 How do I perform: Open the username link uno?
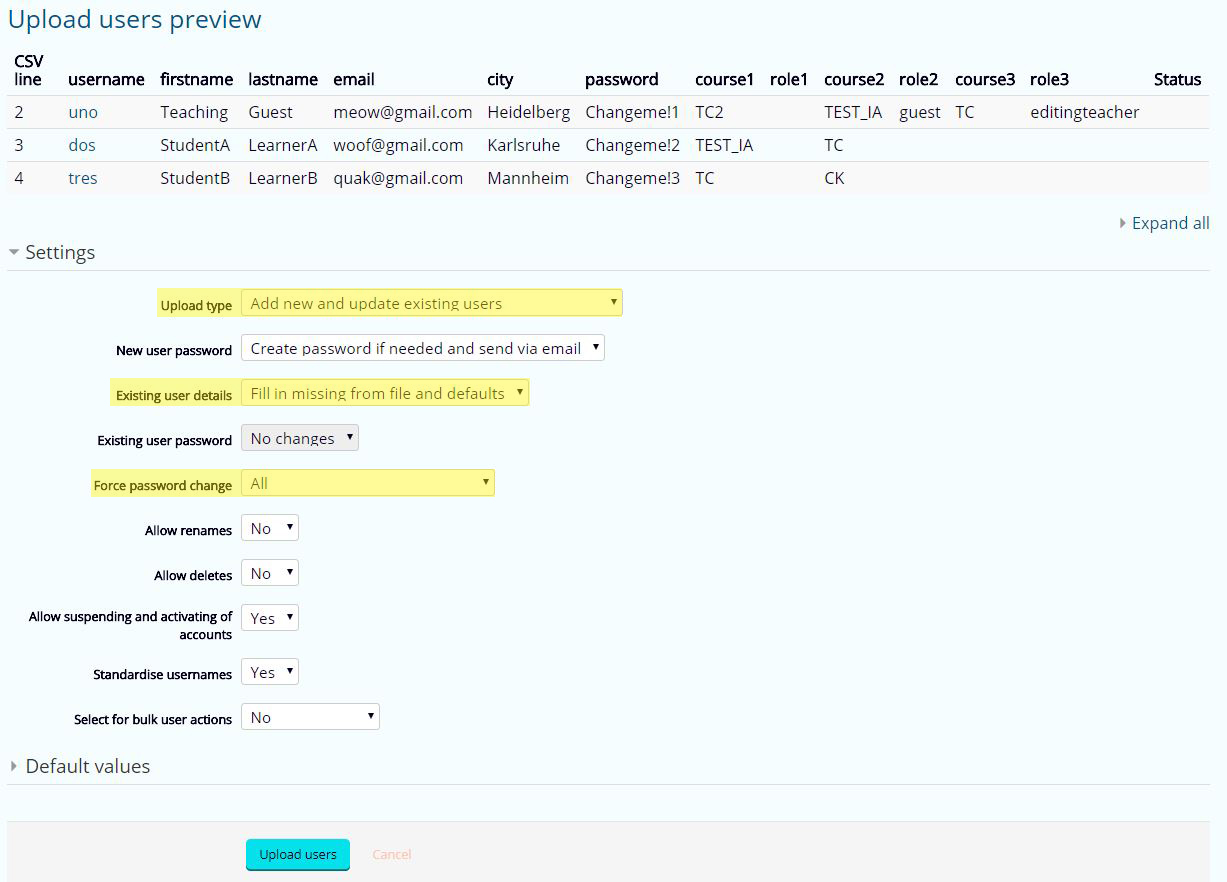tap(83, 113)
